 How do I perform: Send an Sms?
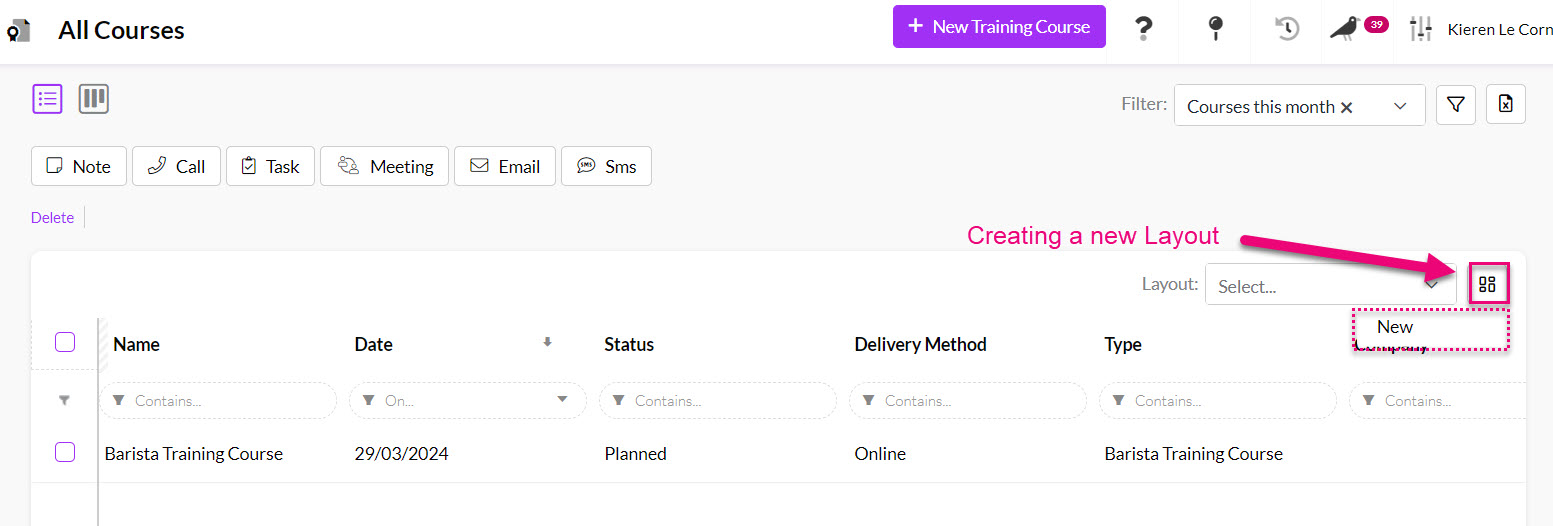606,166
